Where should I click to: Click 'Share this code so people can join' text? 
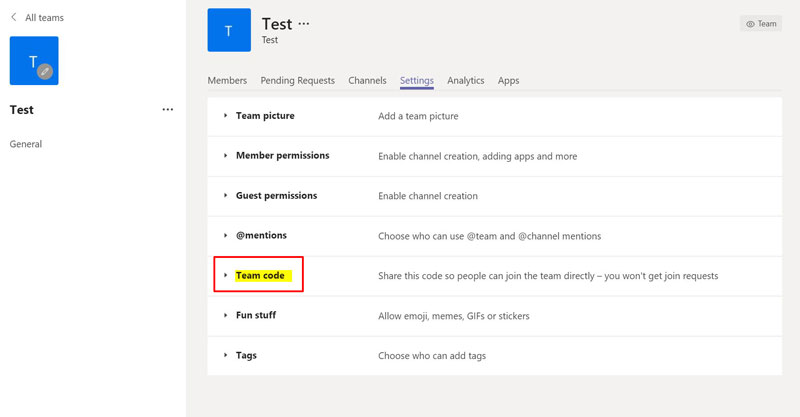click(548, 276)
